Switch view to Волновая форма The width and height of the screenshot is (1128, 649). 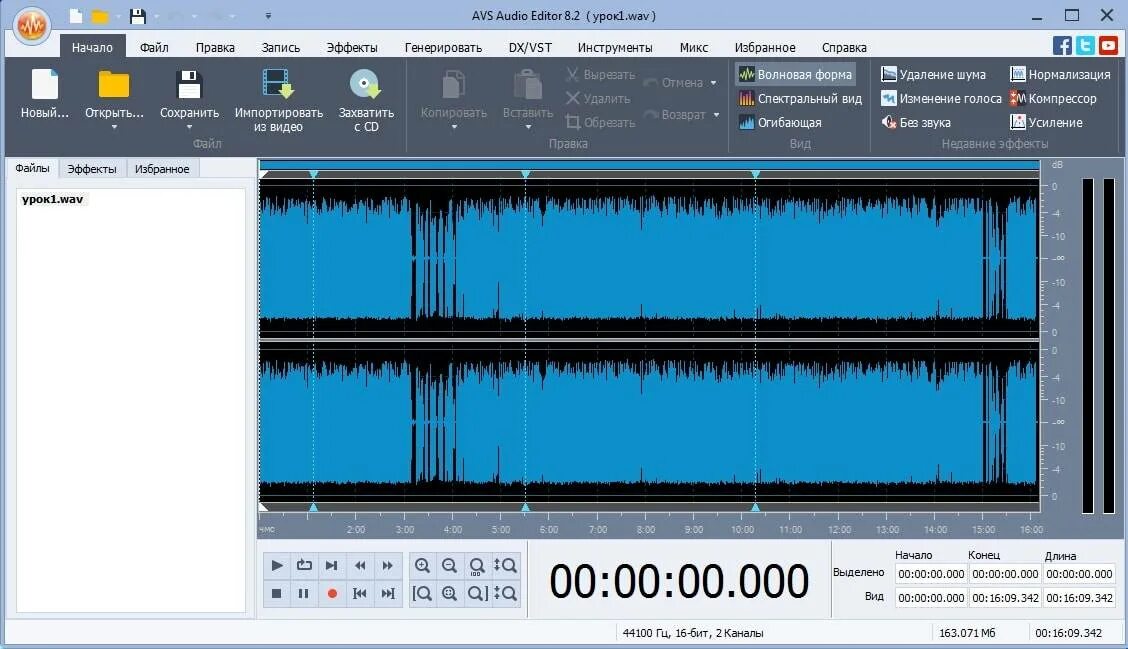(x=795, y=74)
